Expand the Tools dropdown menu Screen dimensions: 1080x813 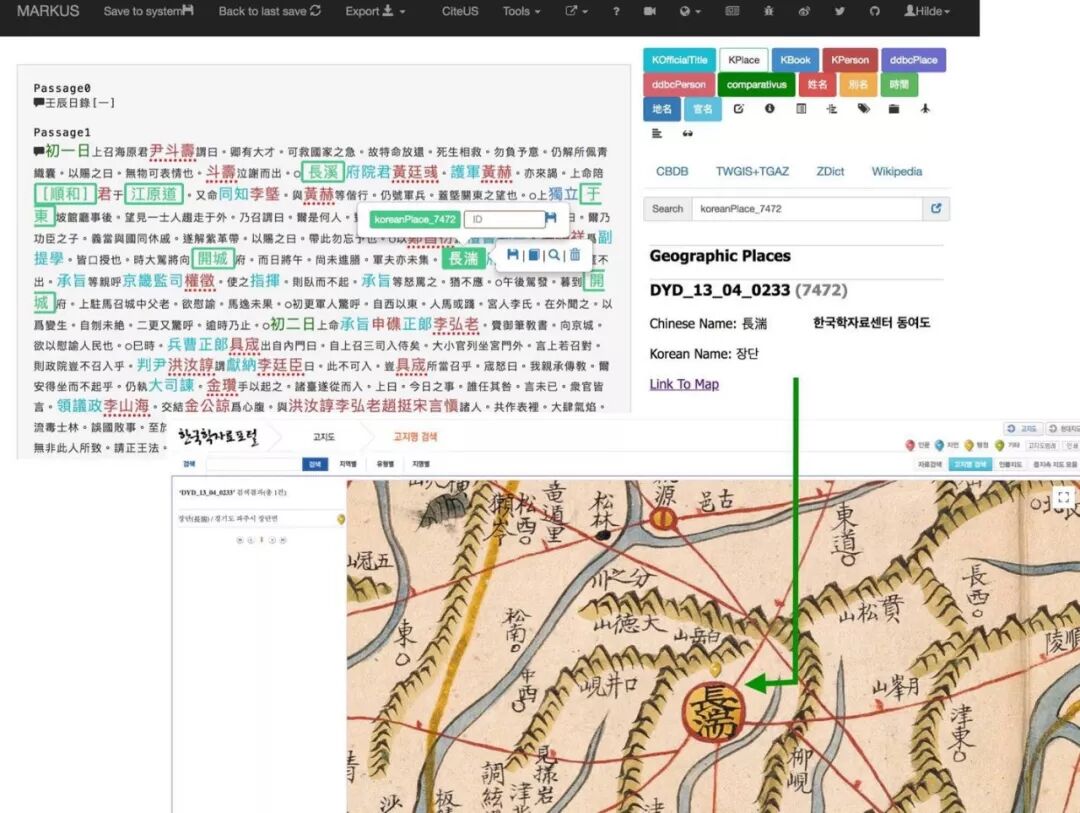click(x=521, y=11)
